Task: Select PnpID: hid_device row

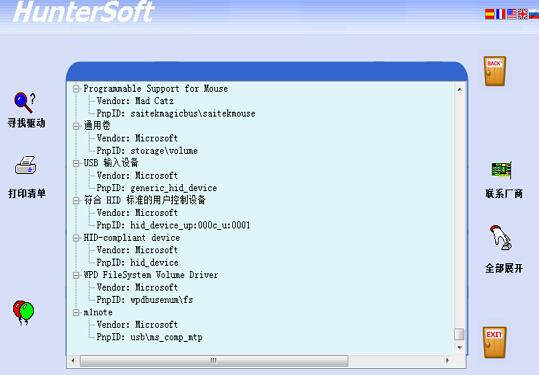Action: [137, 263]
